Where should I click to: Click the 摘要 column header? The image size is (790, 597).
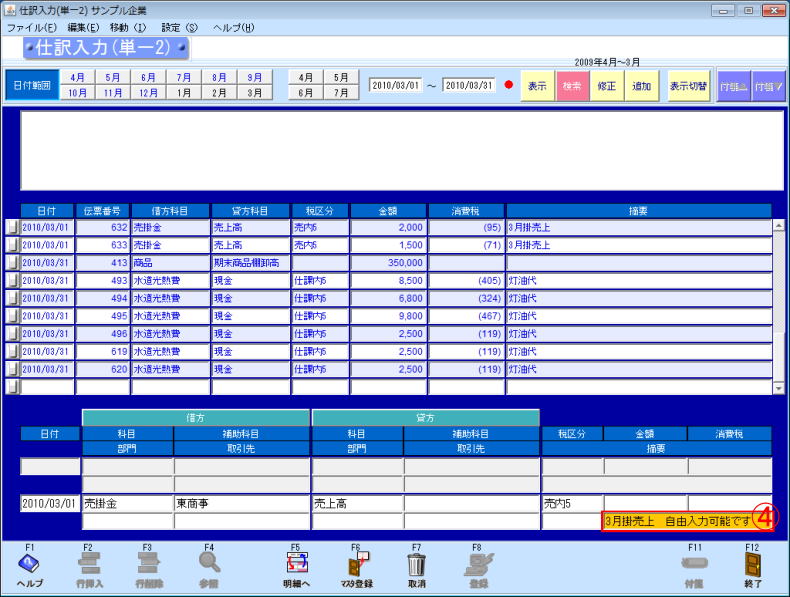coord(638,211)
